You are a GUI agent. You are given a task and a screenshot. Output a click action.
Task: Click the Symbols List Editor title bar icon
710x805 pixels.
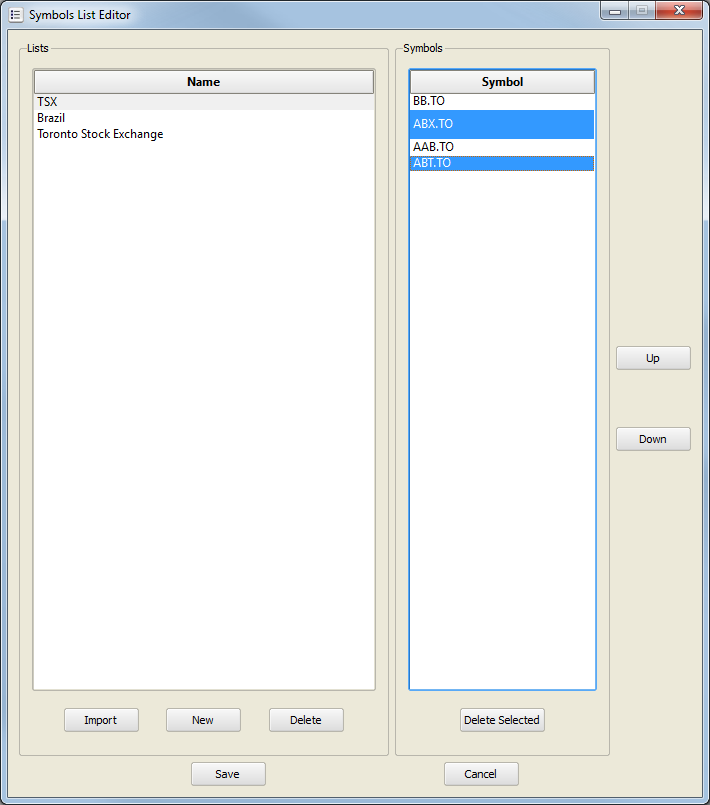point(15,15)
